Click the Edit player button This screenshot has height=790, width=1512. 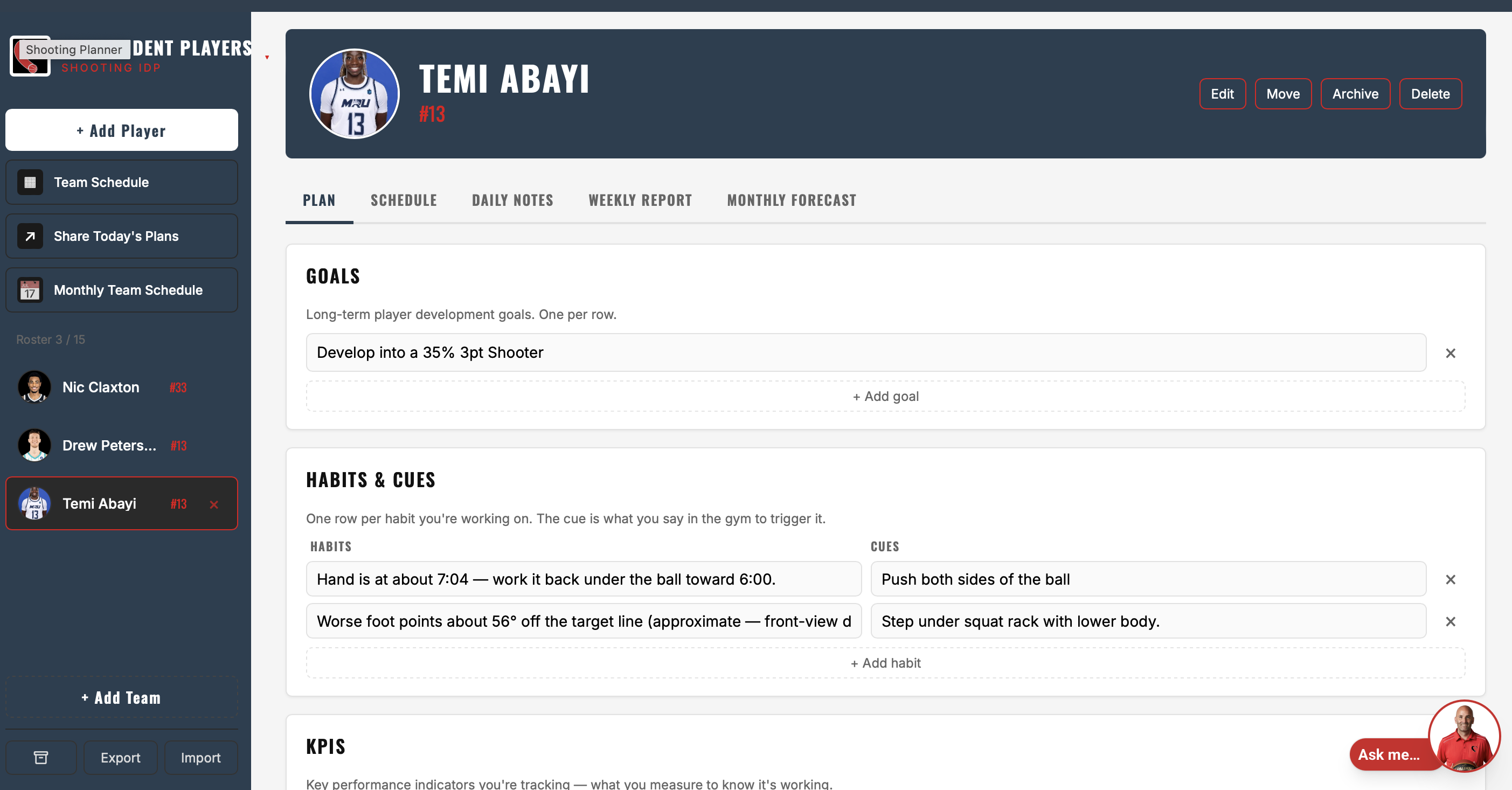tap(1222, 94)
